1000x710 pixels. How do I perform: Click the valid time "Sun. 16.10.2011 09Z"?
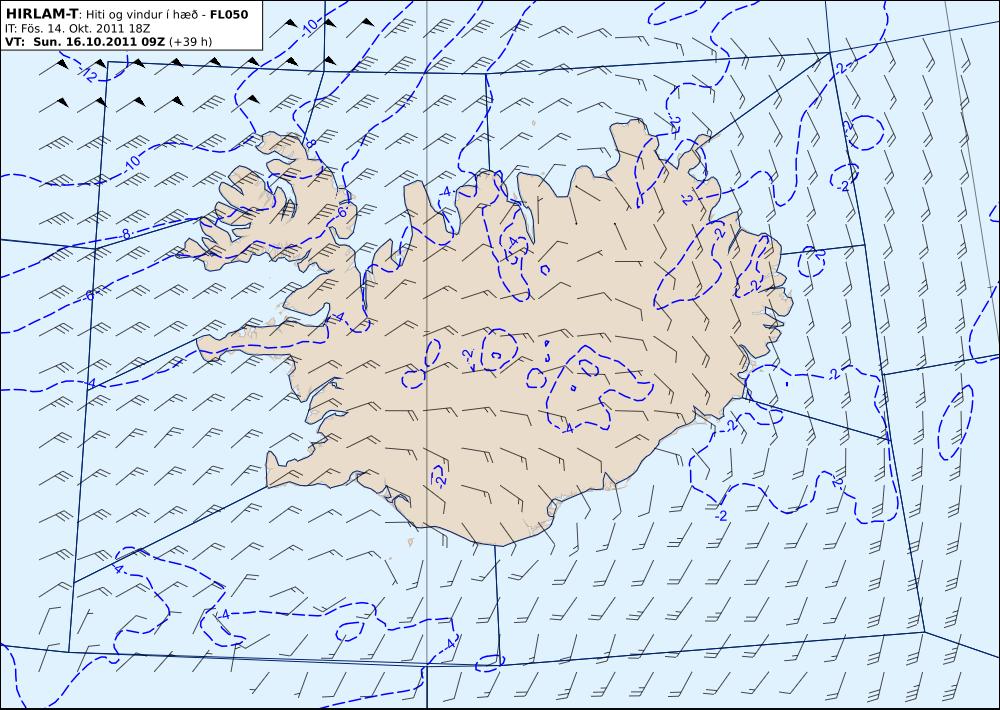click(99, 42)
